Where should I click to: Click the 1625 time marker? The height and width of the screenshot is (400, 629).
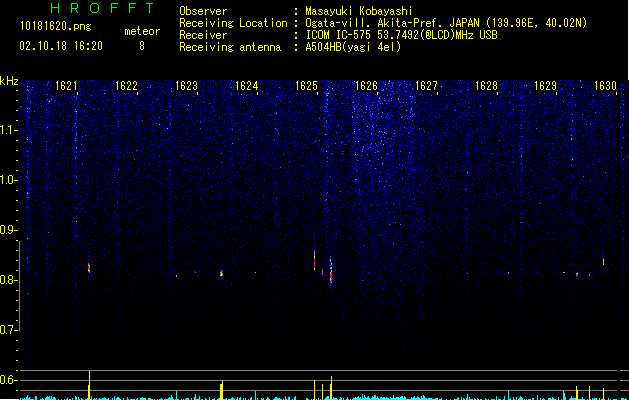pos(306,86)
